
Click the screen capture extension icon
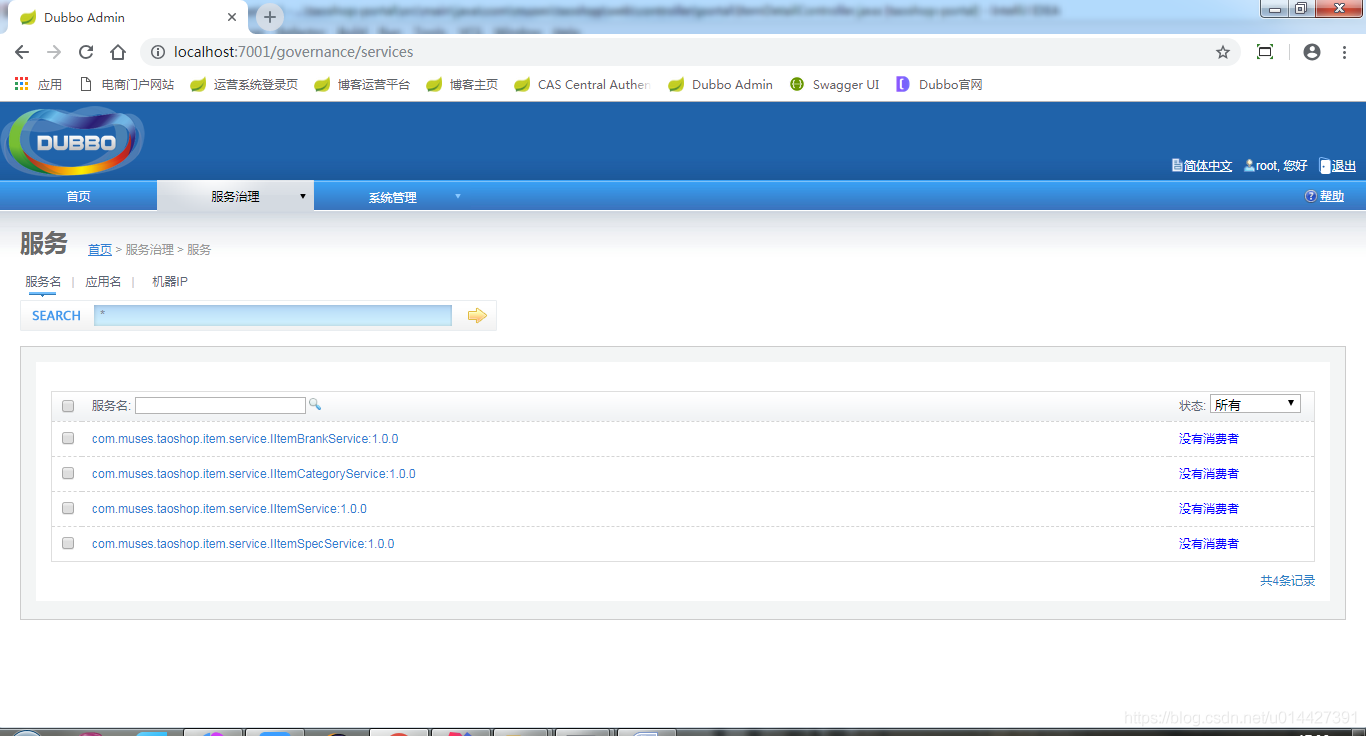point(1265,52)
